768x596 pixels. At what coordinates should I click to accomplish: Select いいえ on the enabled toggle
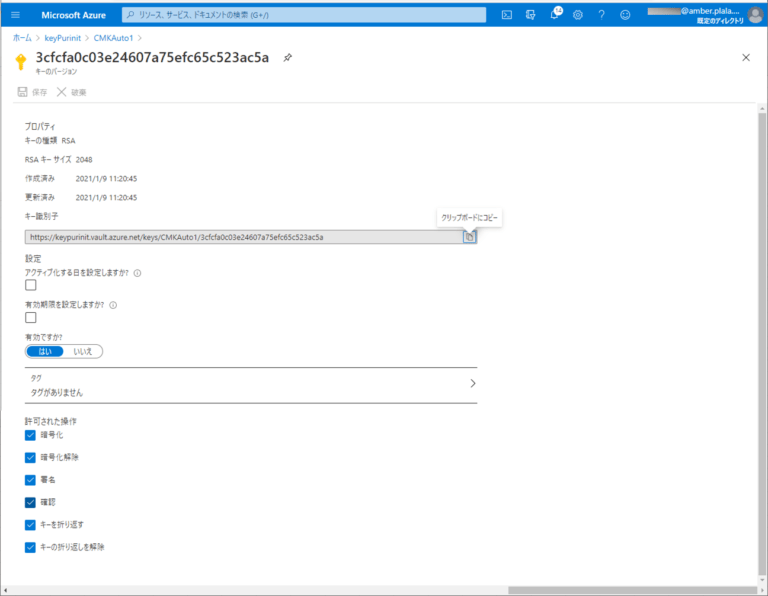pos(82,352)
